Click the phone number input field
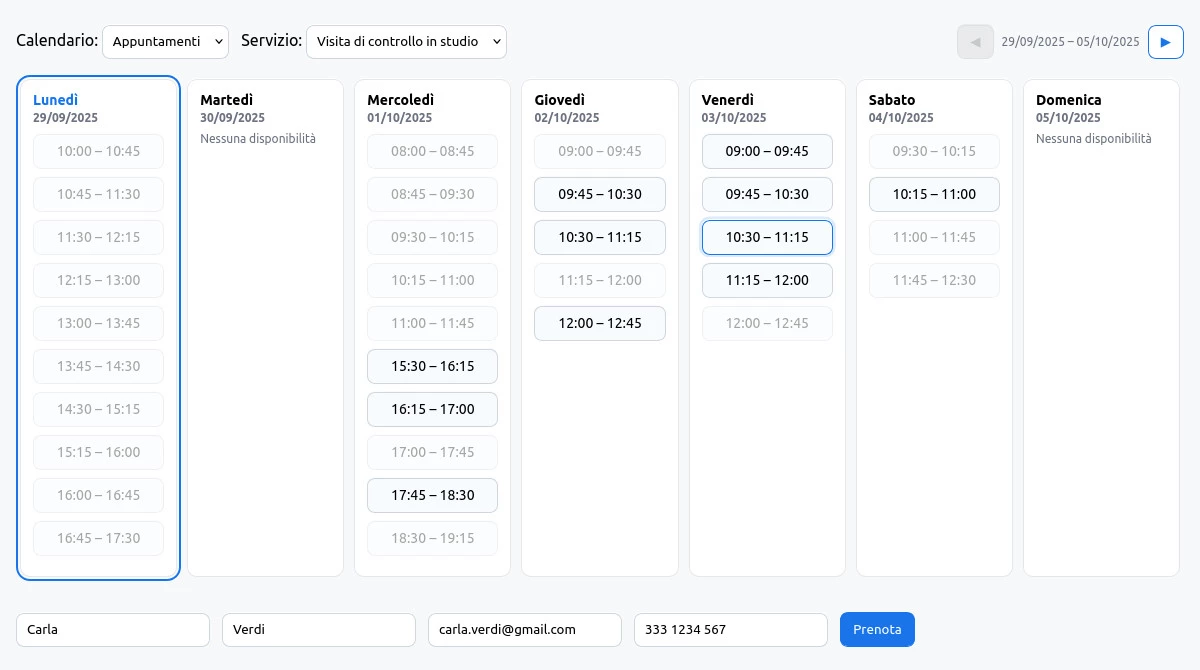1200x670 pixels. 731,630
